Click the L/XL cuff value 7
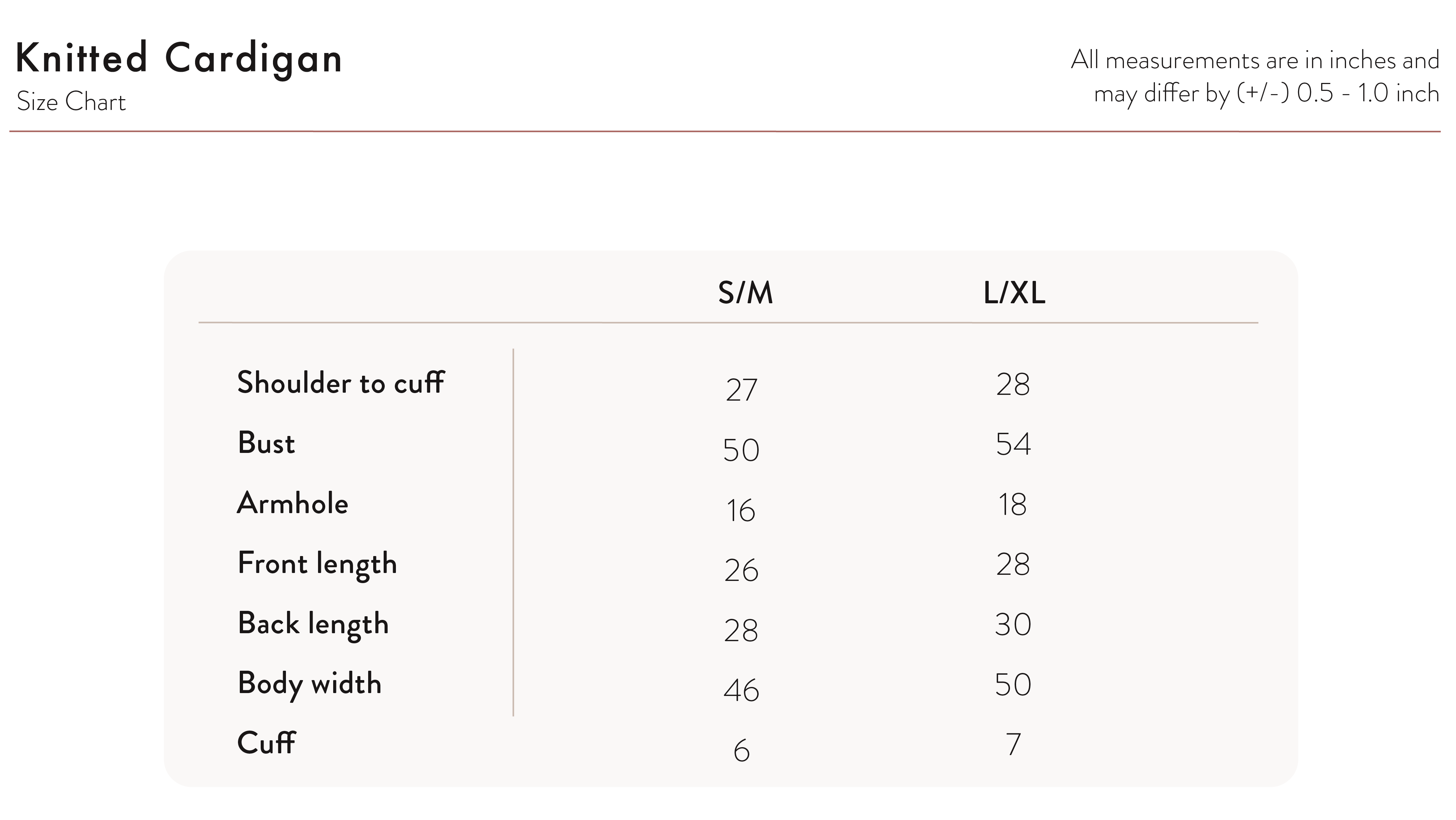This screenshot has height=820, width=1456. 1014,744
